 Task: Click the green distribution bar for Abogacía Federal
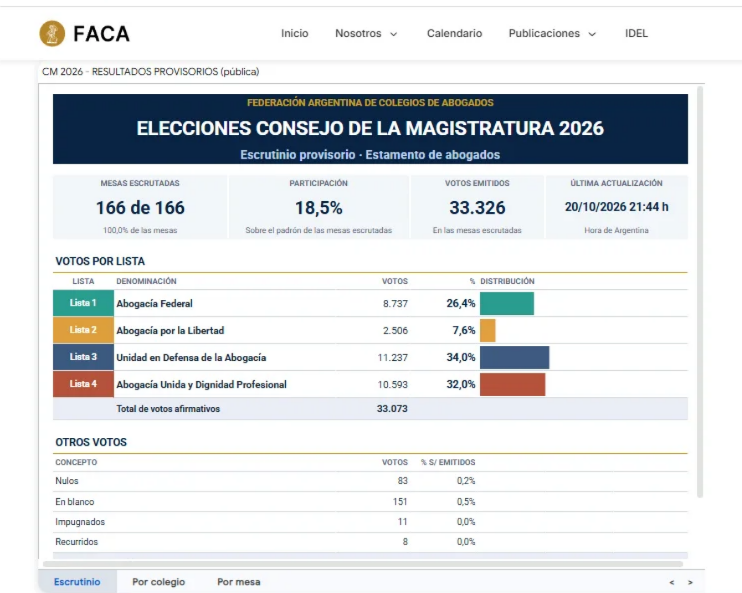tap(507, 303)
